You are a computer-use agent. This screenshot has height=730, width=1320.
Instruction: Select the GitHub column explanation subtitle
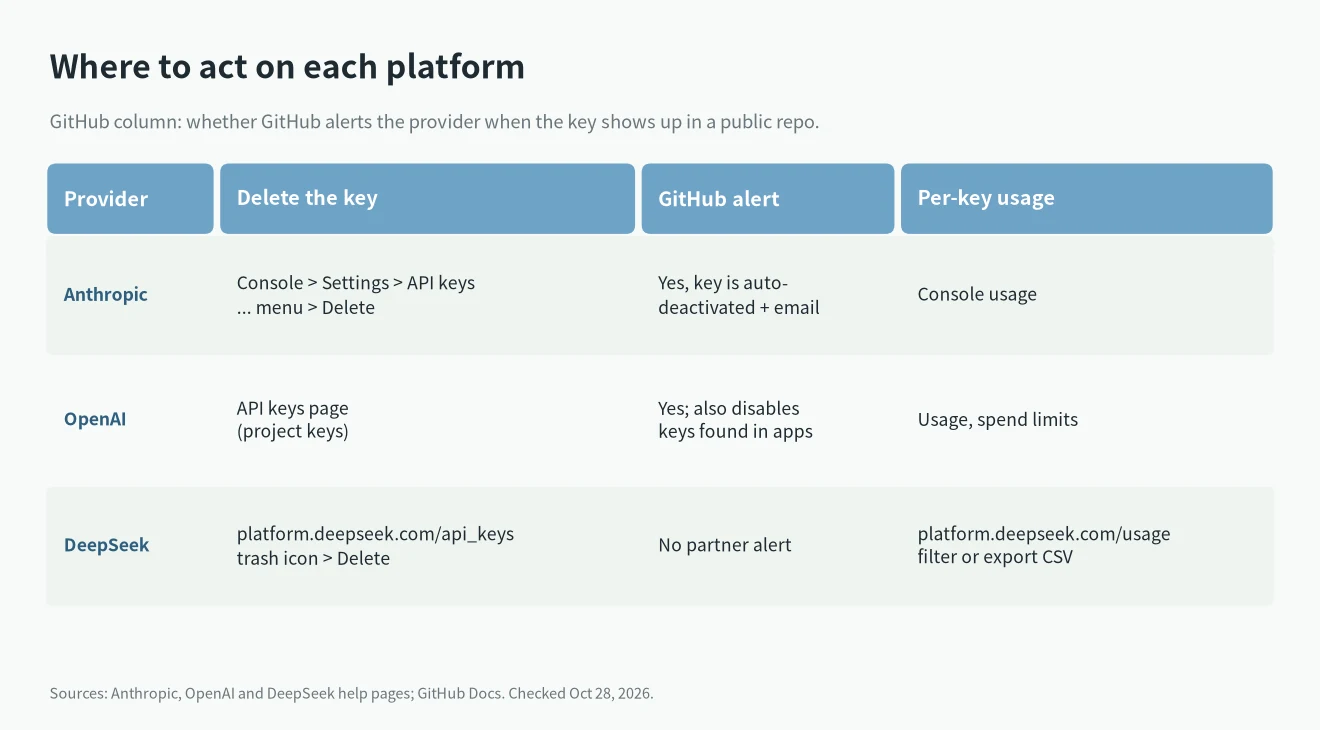(434, 122)
